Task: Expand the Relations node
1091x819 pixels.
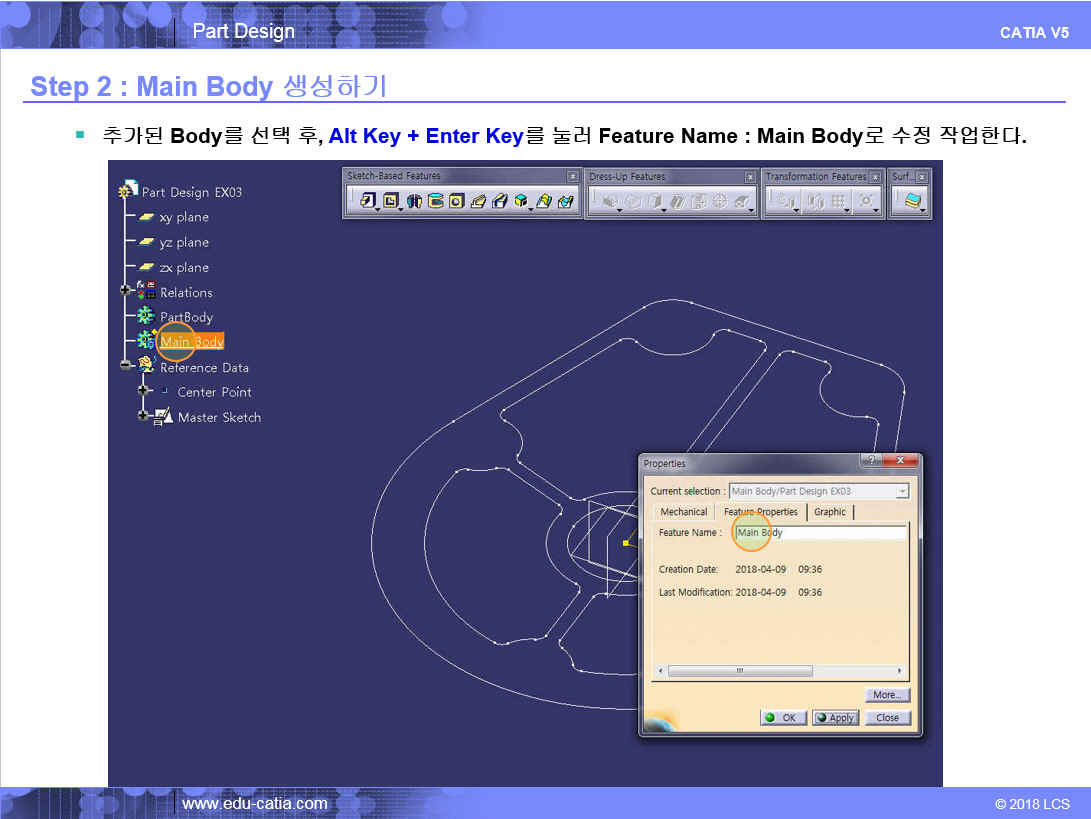Action: [125, 290]
